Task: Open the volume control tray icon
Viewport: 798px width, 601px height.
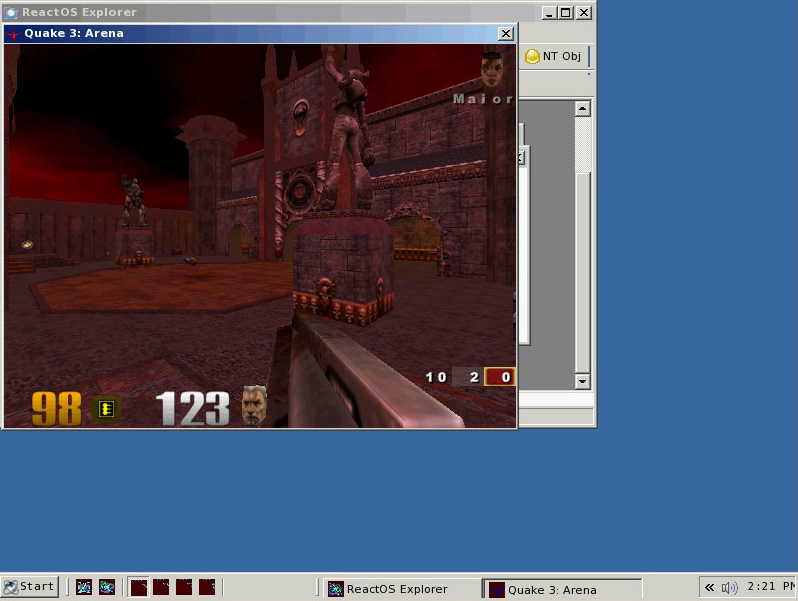Action: 729,588
